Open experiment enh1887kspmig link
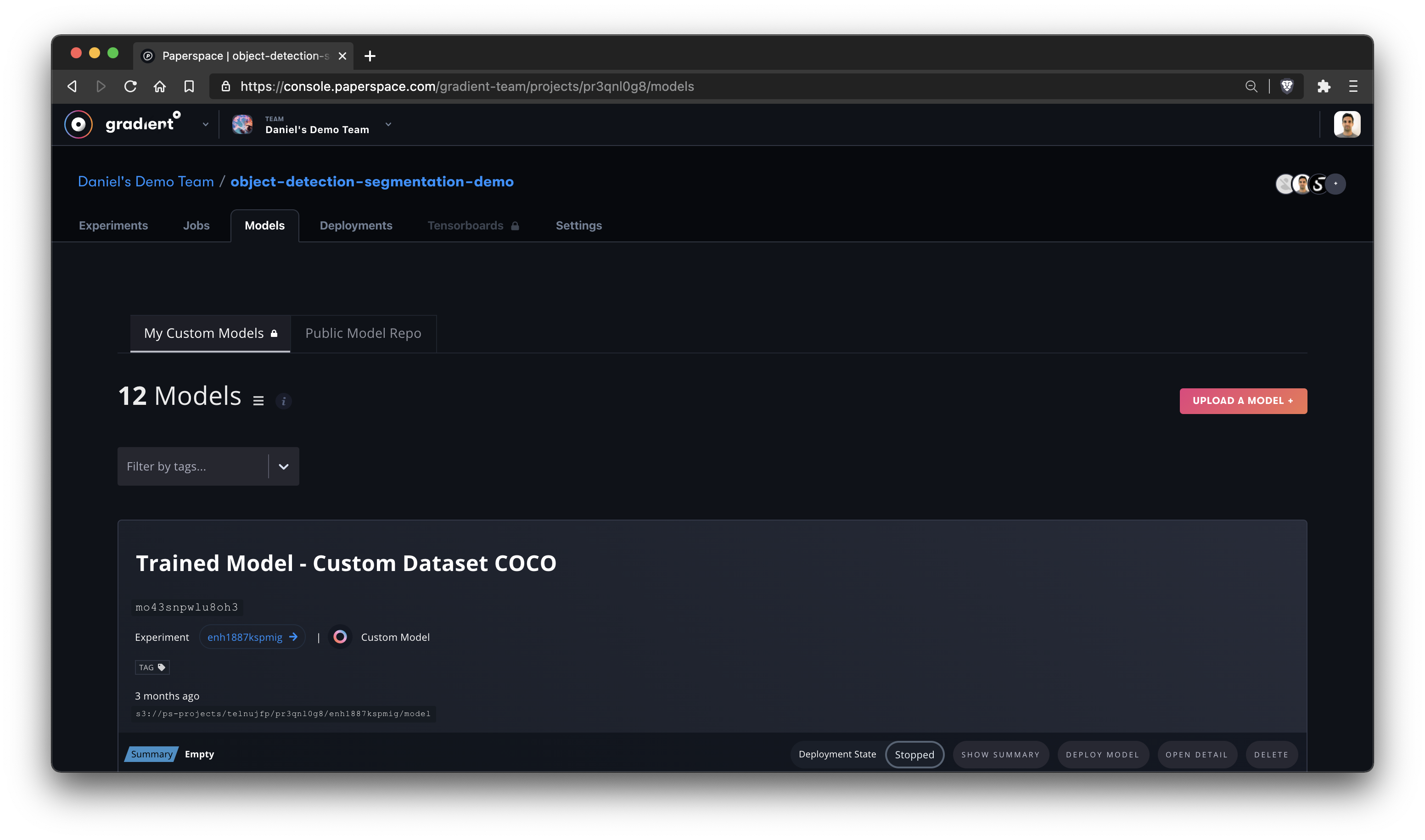Screen dimensions: 1425x840 [x=252, y=637]
